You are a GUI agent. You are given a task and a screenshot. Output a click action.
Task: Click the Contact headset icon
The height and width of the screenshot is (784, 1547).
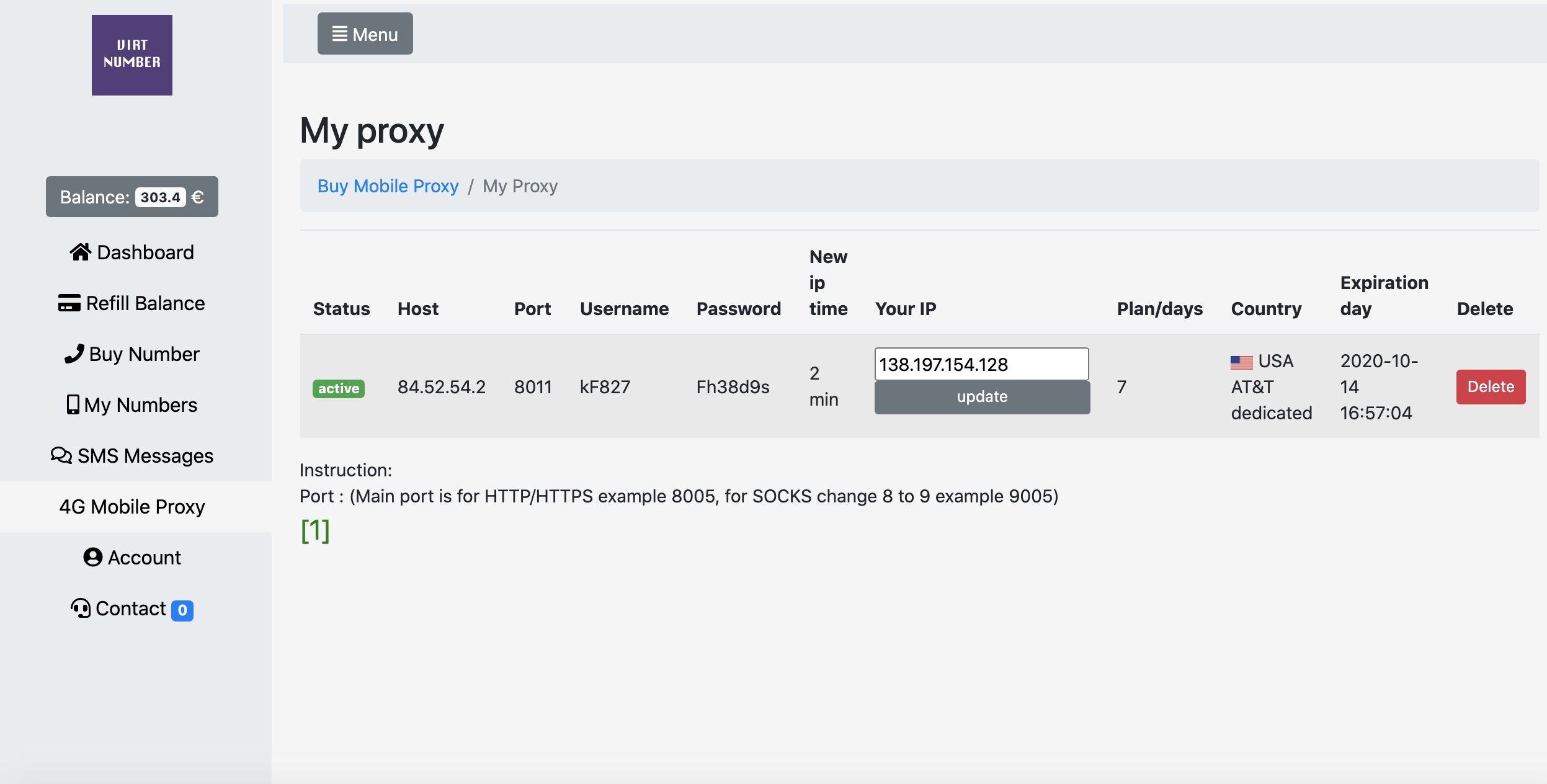point(81,608)
